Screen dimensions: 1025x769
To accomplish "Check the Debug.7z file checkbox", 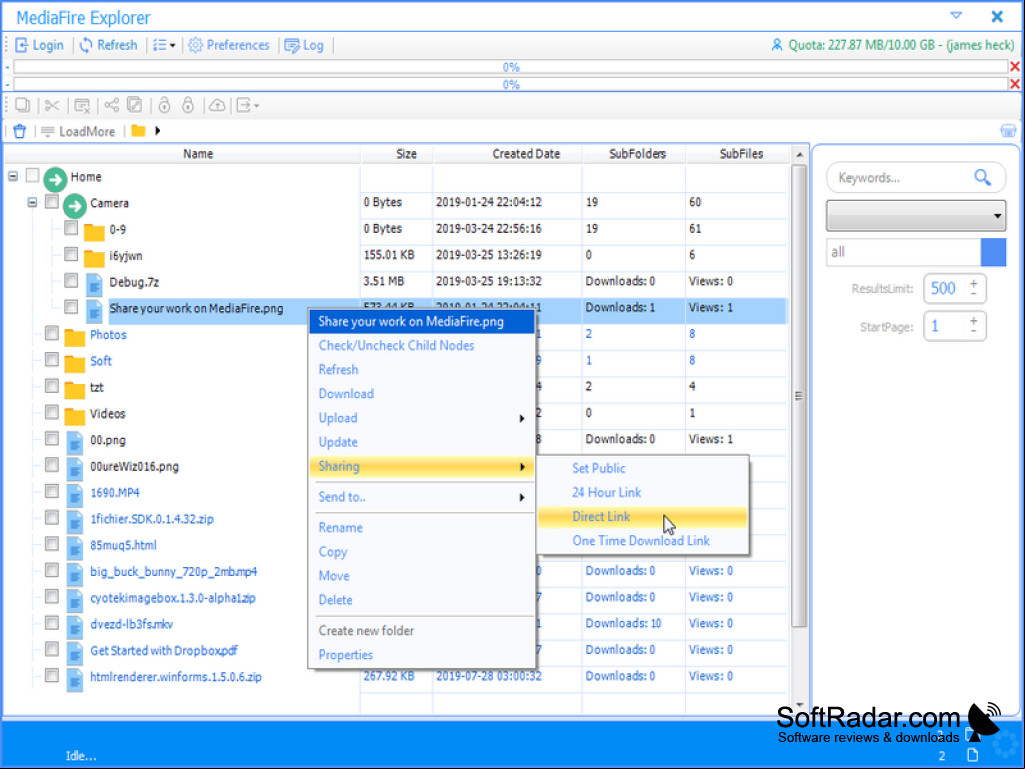I will (71, 281).
